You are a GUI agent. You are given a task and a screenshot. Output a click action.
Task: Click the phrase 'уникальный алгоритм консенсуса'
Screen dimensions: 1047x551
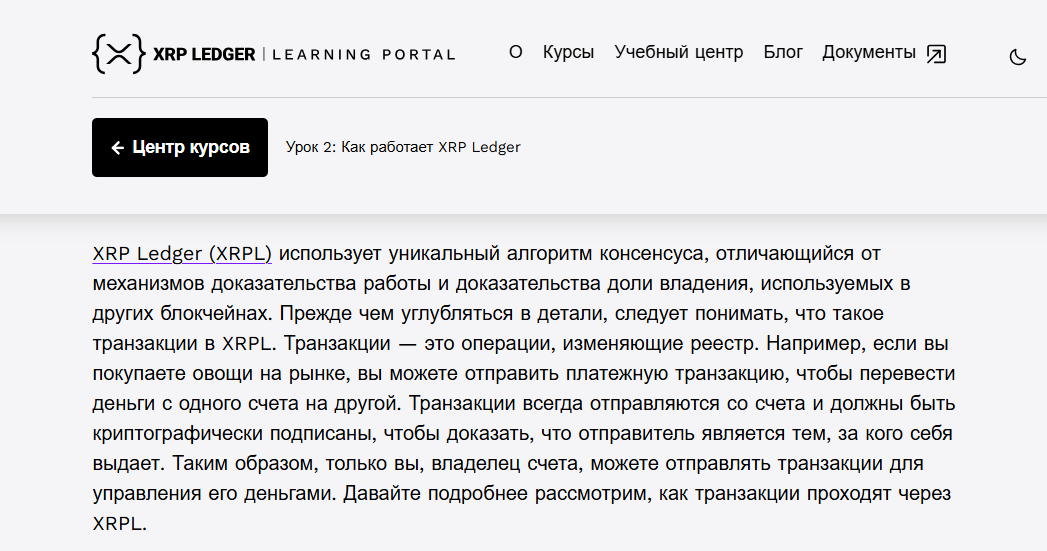click(x=546, y=254)
